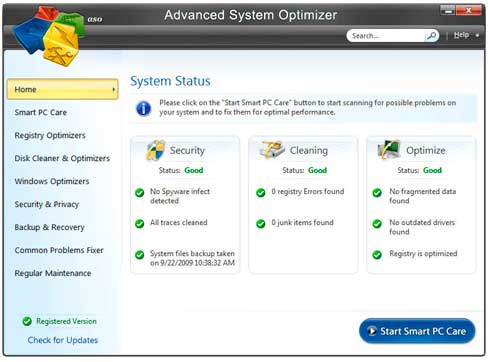Screen dimensions: 488x362
Task: Click green check beside System files backup taken
Action: (x=140, y=255)
